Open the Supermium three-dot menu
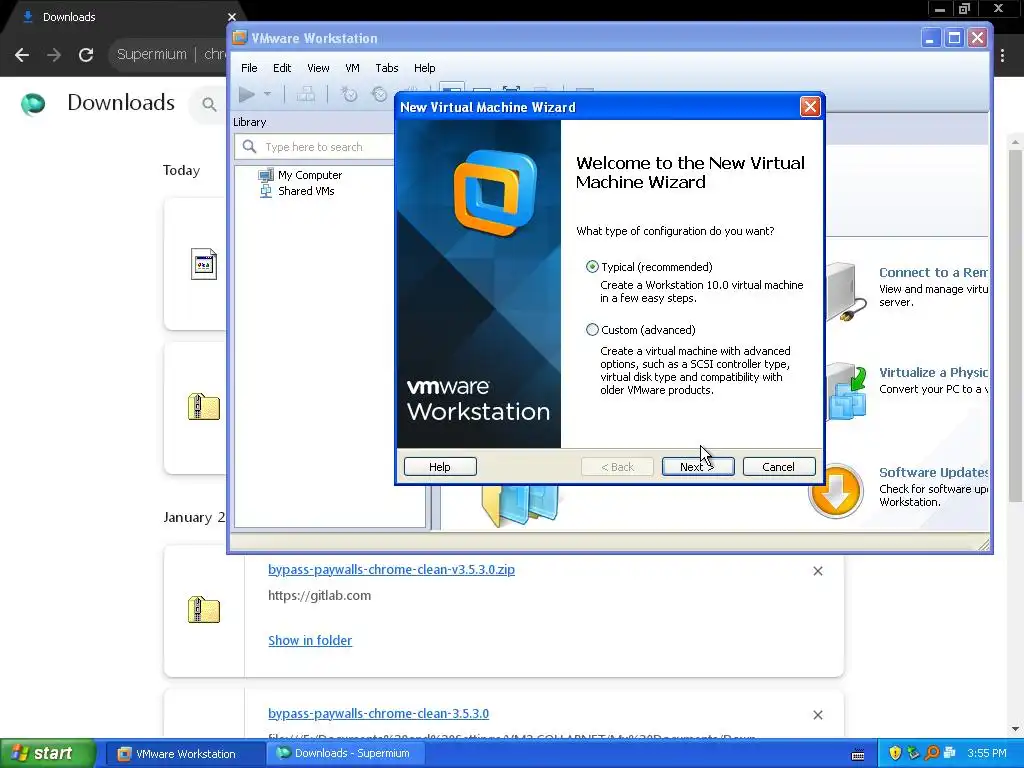 (x=1002, y=56)
